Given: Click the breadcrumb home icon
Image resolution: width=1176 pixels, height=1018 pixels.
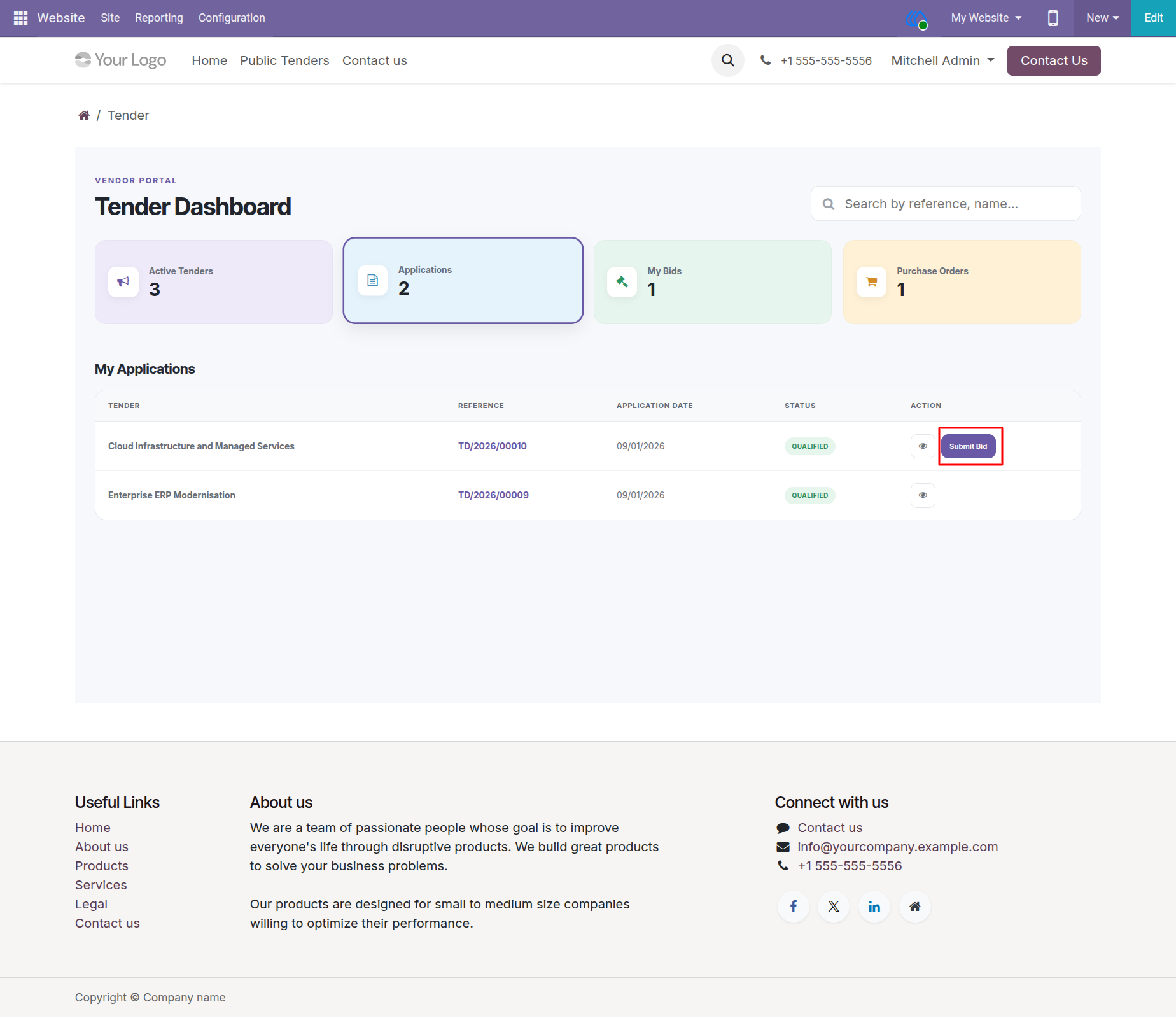Looking at the screenshot, I should pos(84,115).
